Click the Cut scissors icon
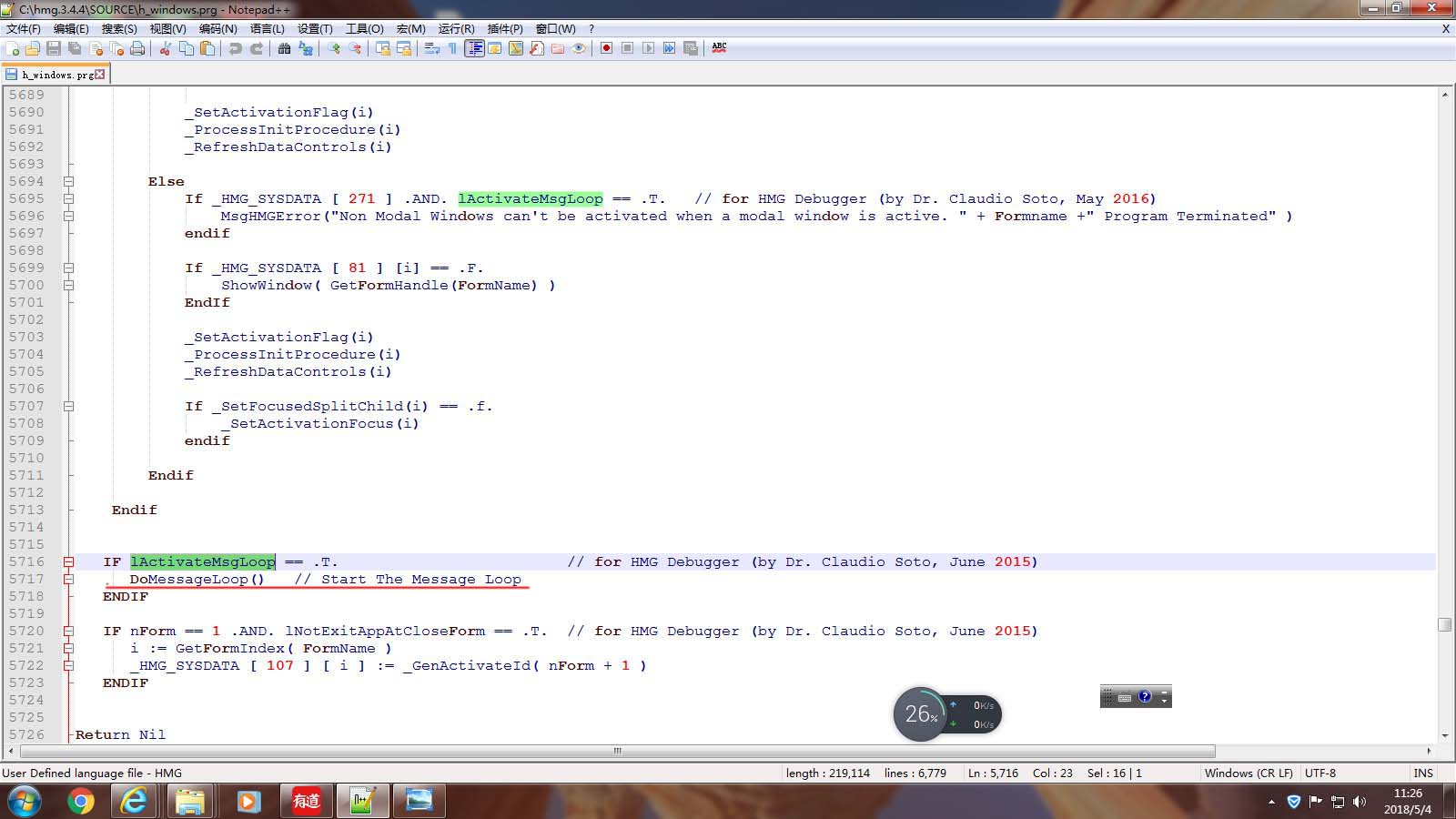Image resolution: width=1456 pixels, height=819 pixels. (165, 48)
